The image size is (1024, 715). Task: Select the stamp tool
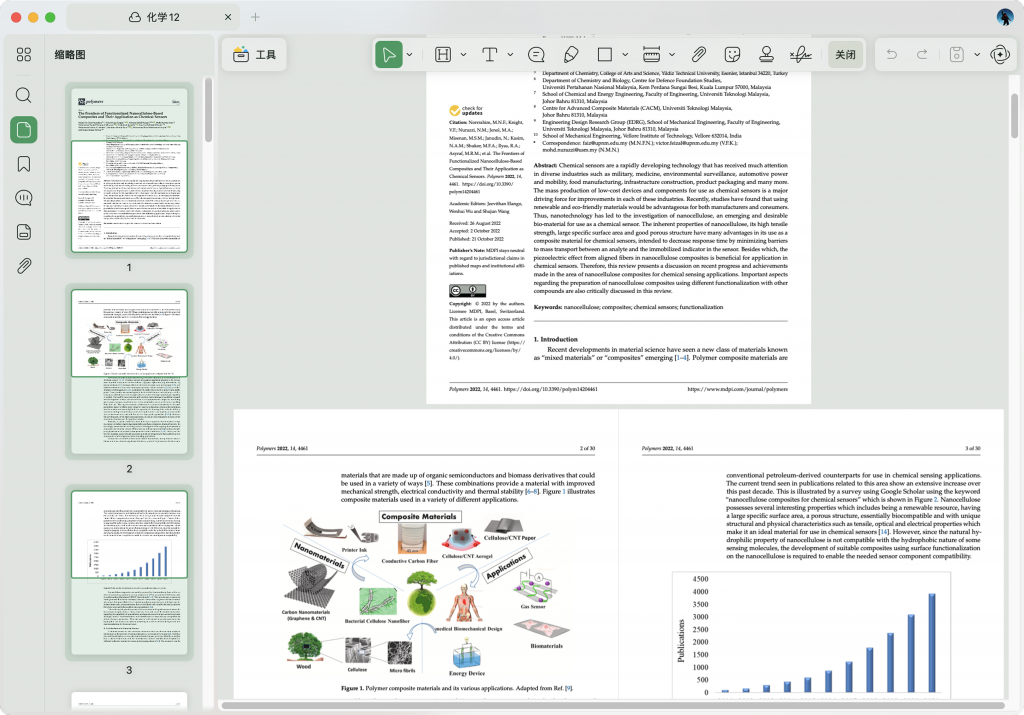[767, 55]
